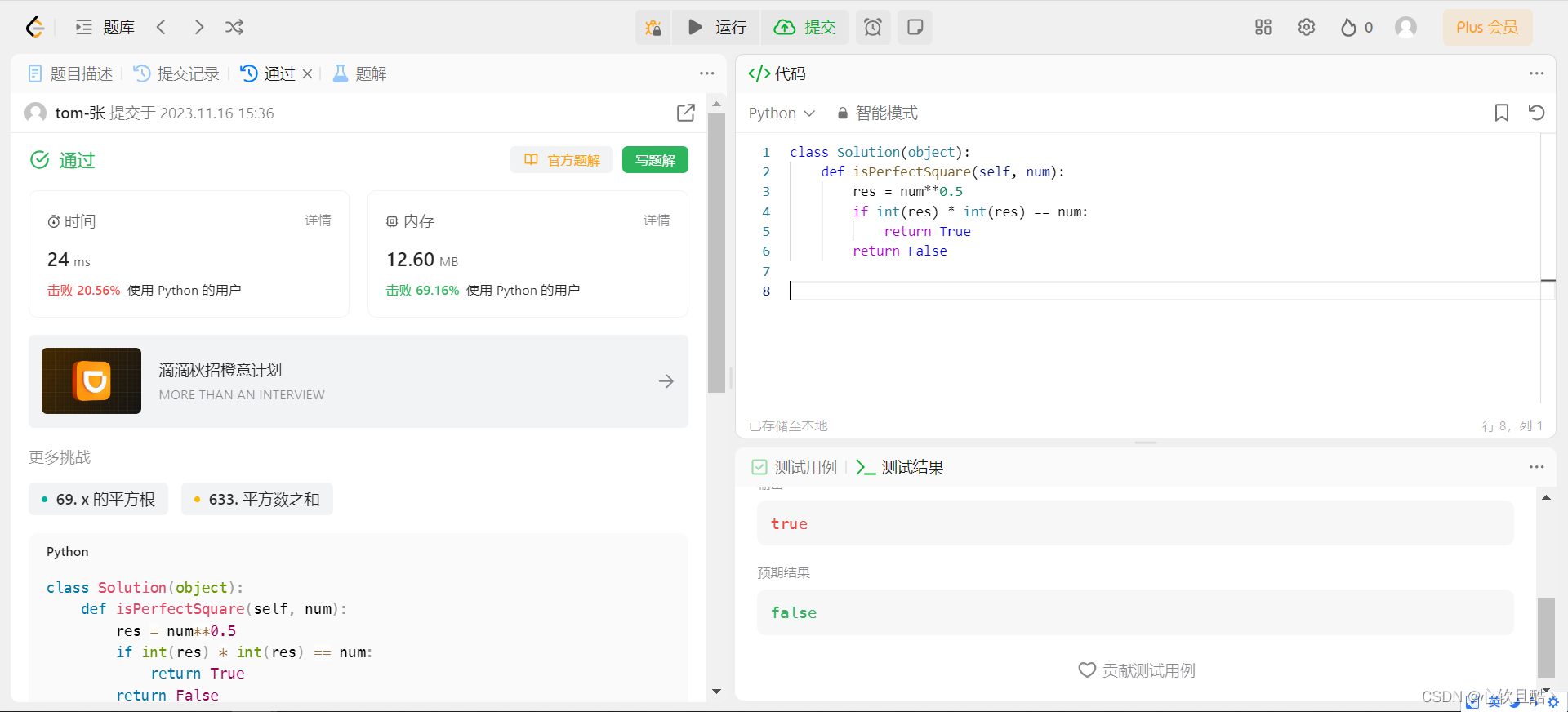This screenshot has height=712, width=1568.
Task: Open test panel more options ellipsis
Action: click(x=1537, y=467)
